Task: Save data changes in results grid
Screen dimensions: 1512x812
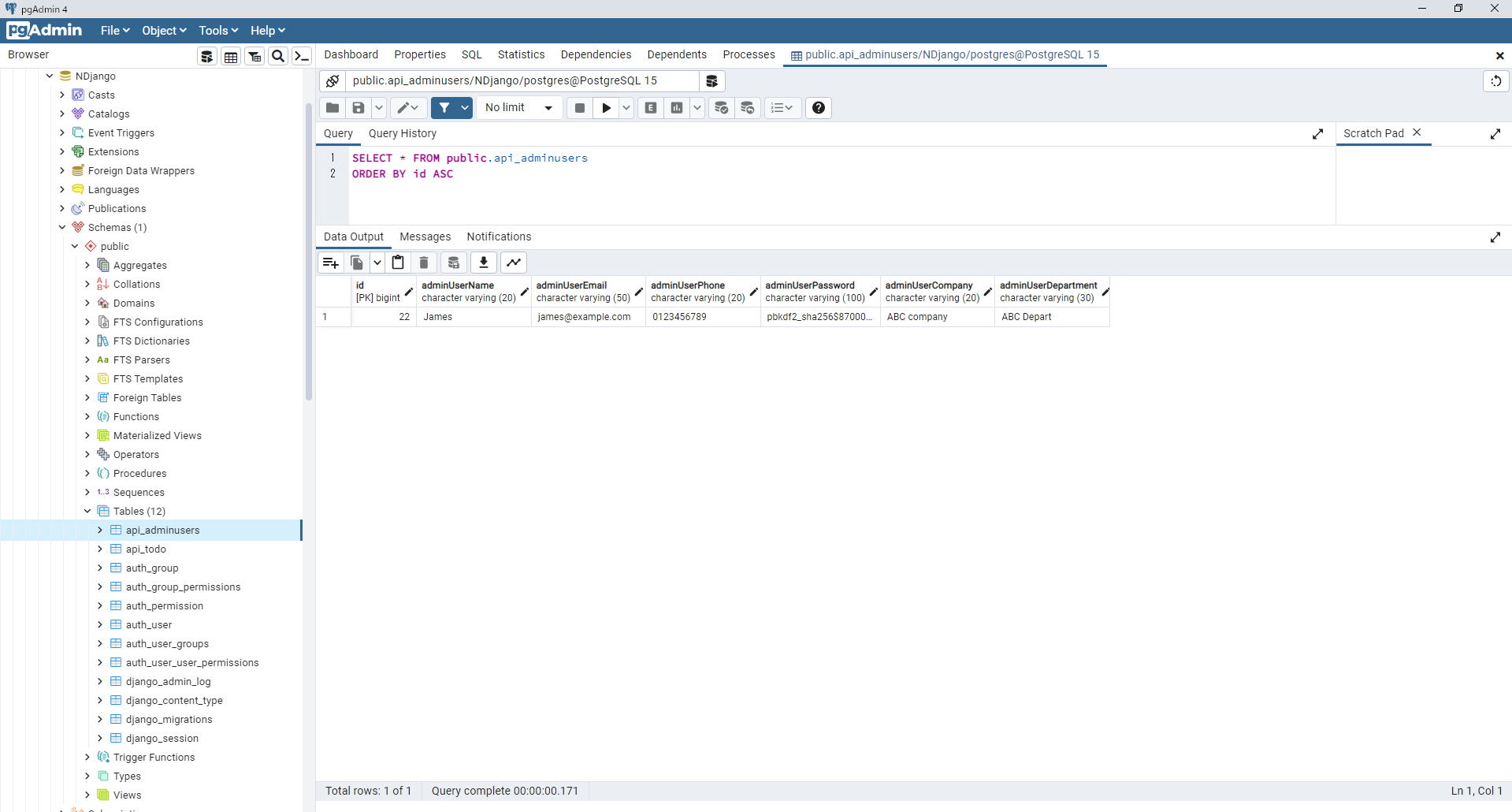Action: (x=453, y=263)
